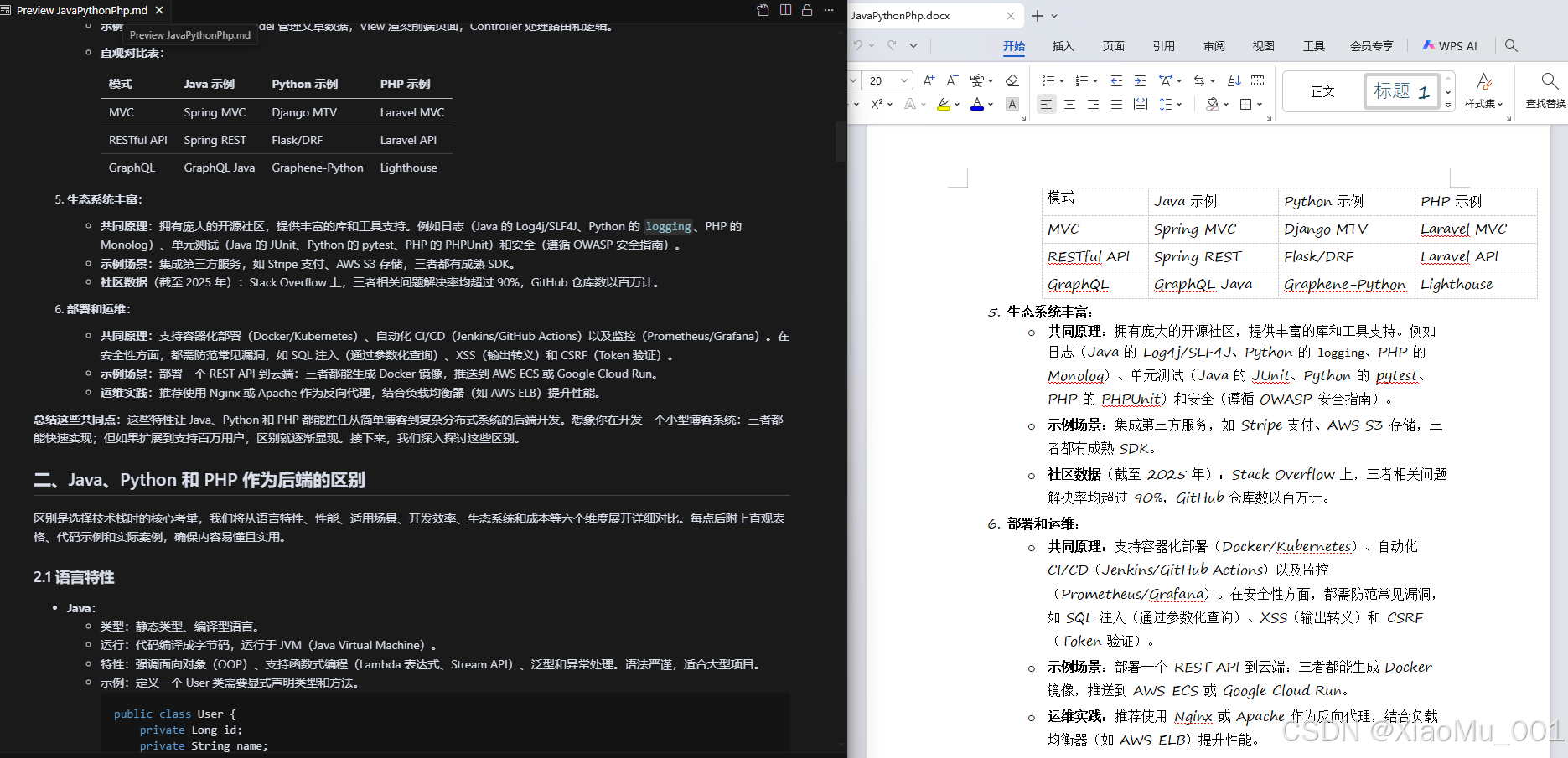Click 查找替换 find and replace
1568x758 pixels.
(1547, 90)
